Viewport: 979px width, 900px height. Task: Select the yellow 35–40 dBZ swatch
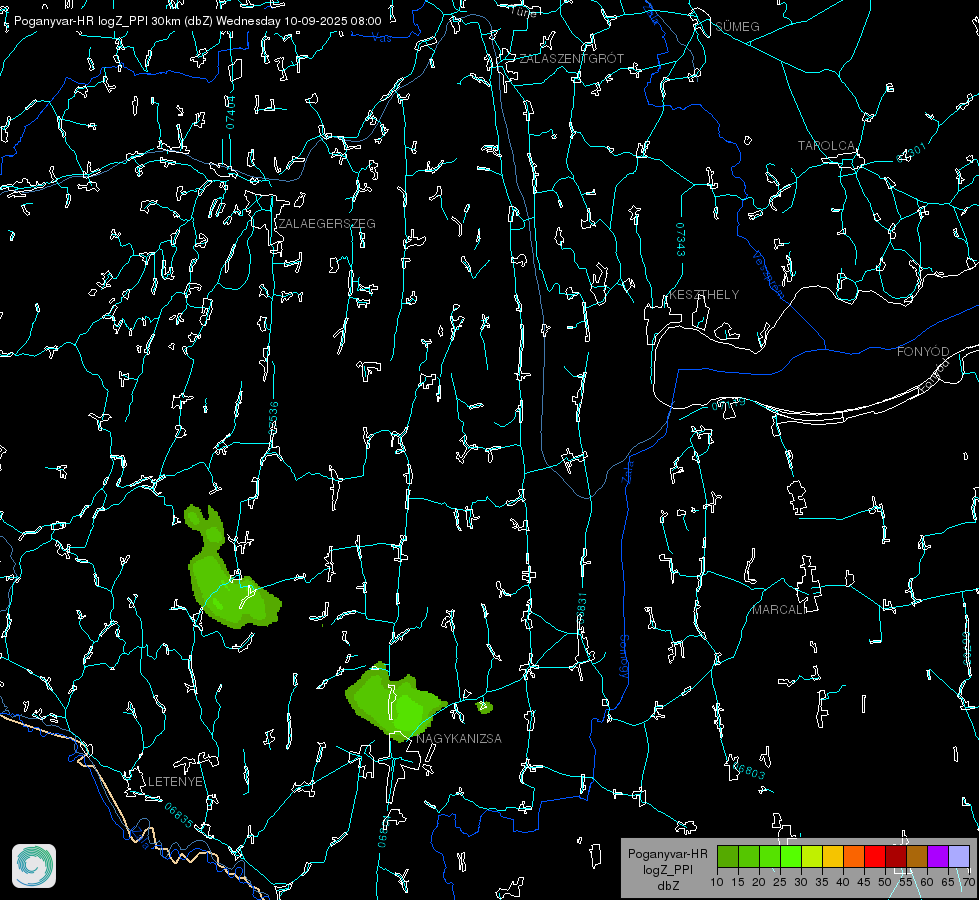click(833, 857)
